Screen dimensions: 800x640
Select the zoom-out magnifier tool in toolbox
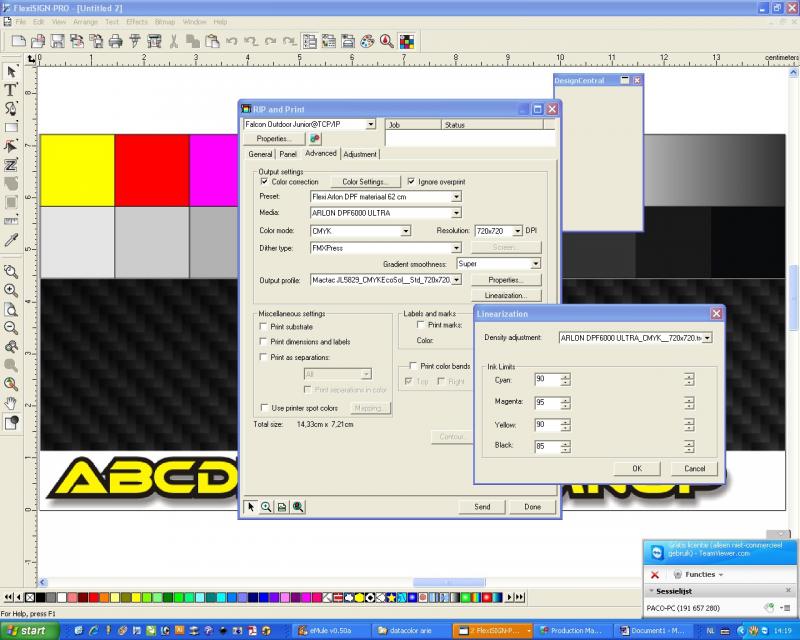(x=11, y=328)
